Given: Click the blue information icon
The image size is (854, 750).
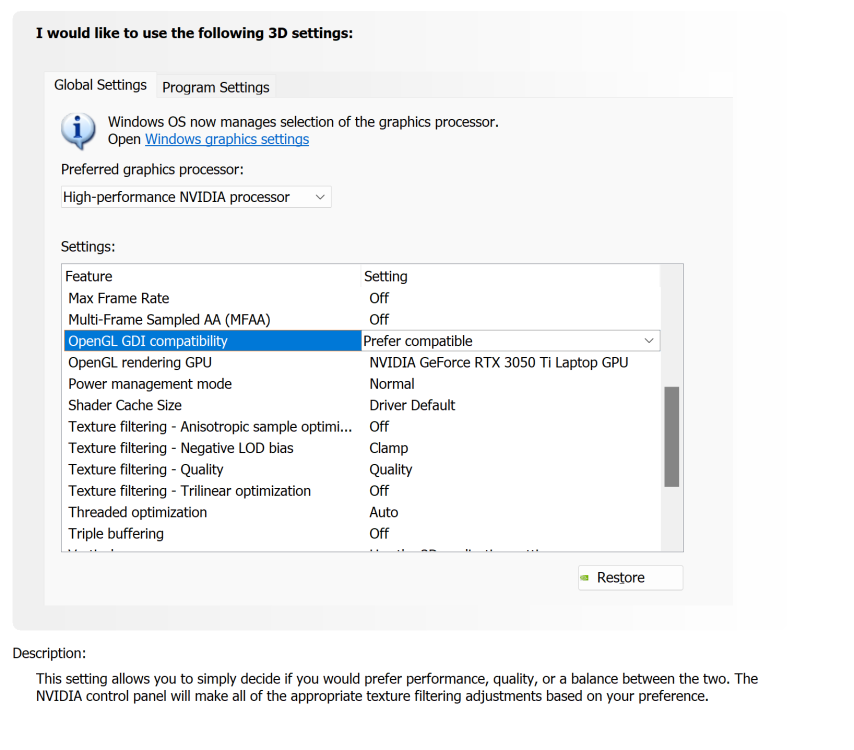Looking at the screenshot, I should click(x=79, y=130).
